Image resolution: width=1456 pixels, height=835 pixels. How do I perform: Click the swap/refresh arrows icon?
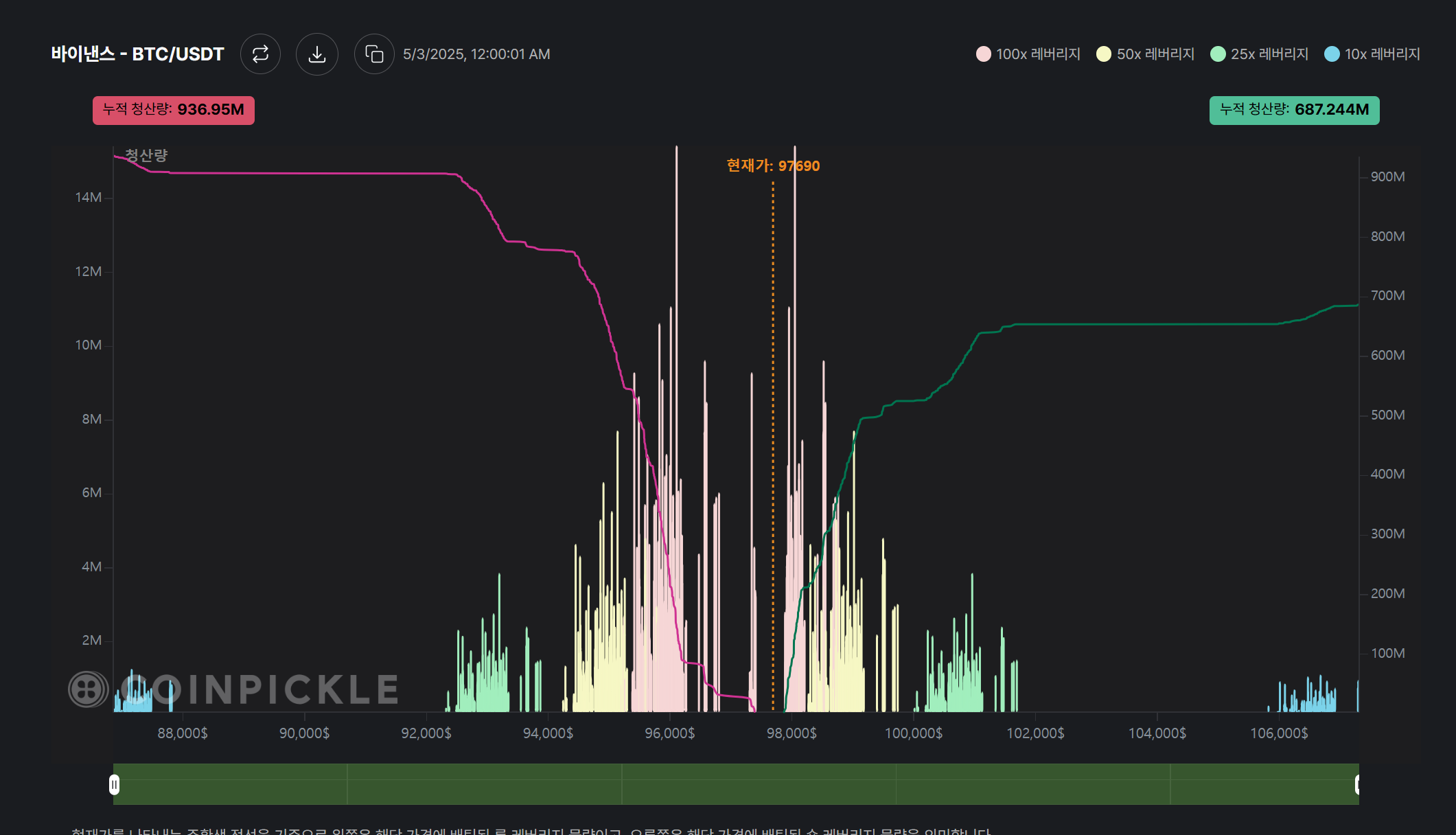point(260,54)
